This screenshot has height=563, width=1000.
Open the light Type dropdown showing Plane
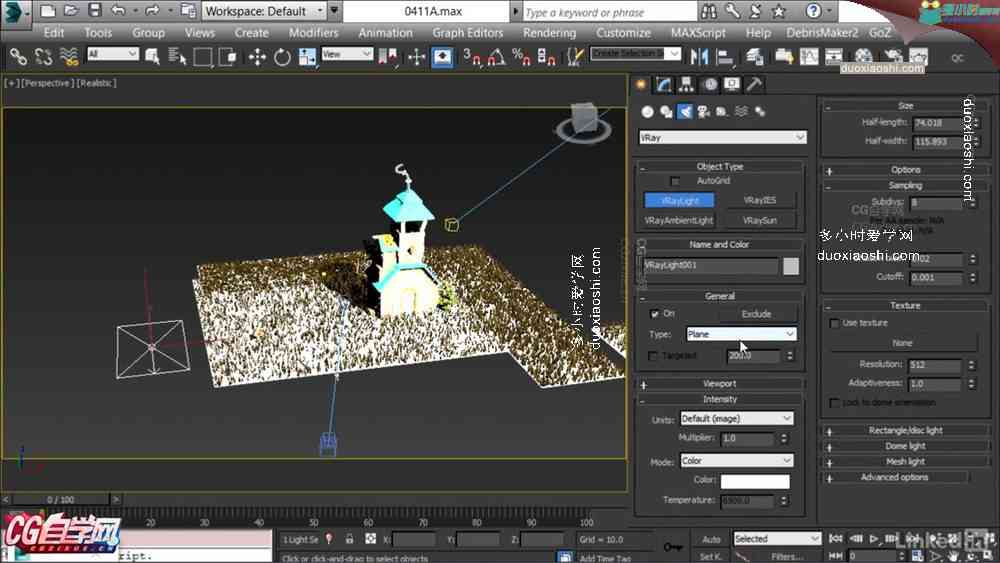[741, 334]
